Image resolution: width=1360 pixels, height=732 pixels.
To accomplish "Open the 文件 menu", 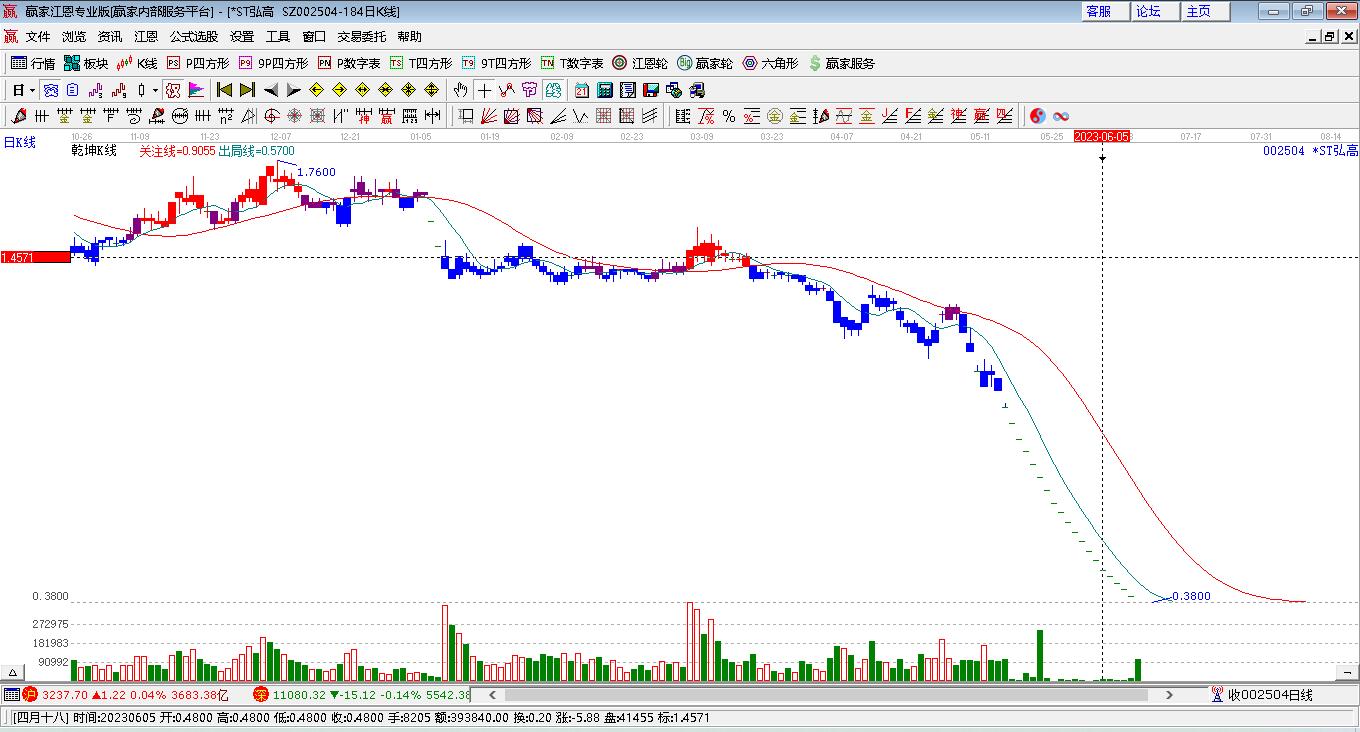I will point(38,37).
